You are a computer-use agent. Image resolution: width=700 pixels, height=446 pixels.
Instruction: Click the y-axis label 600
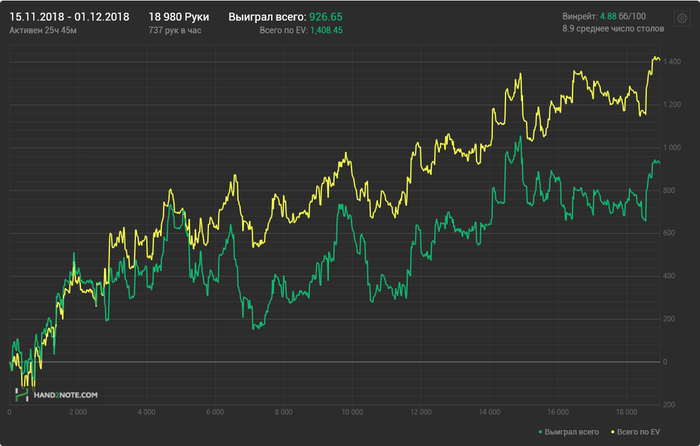click(669, 233)
